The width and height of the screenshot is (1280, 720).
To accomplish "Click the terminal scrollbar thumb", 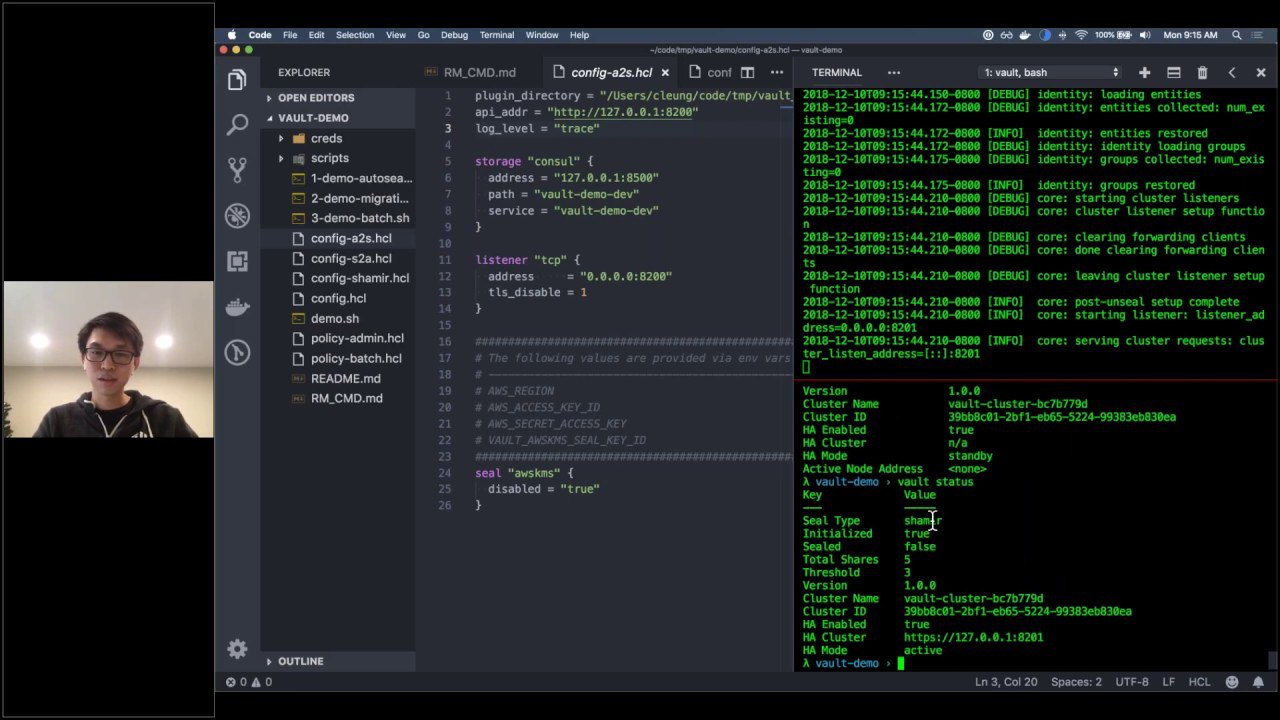I will (x=1272, y=659).
